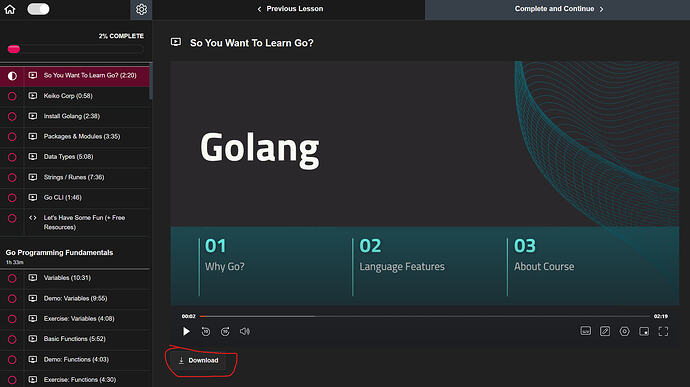Image resolution: width=690 pixels, height=387 pixels.
Task: Open Exercise: Variables lesson
Action: (75, 319)
